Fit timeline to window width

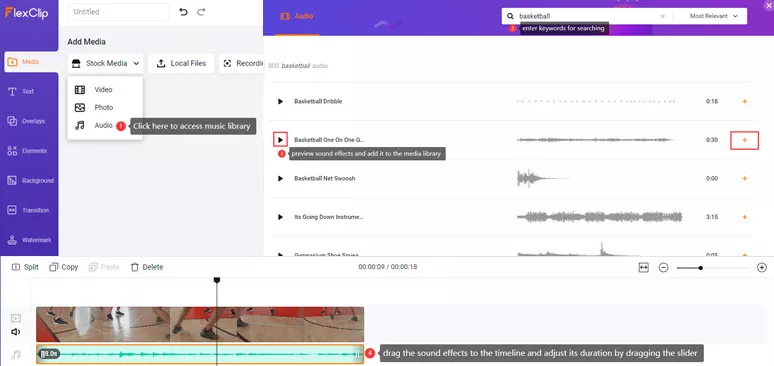[643, 267]
